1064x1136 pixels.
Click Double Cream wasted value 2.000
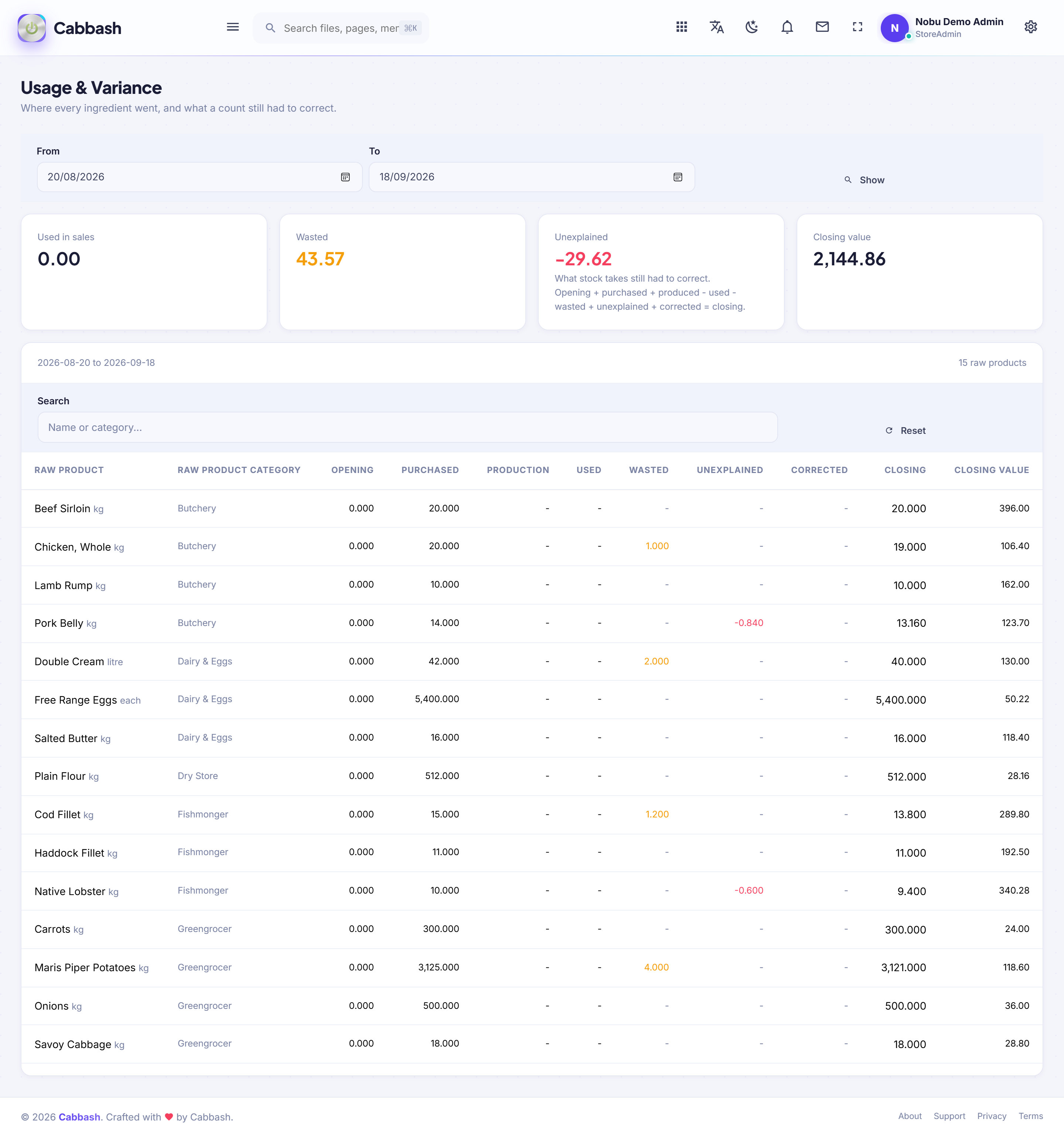(x=656, y=661)
